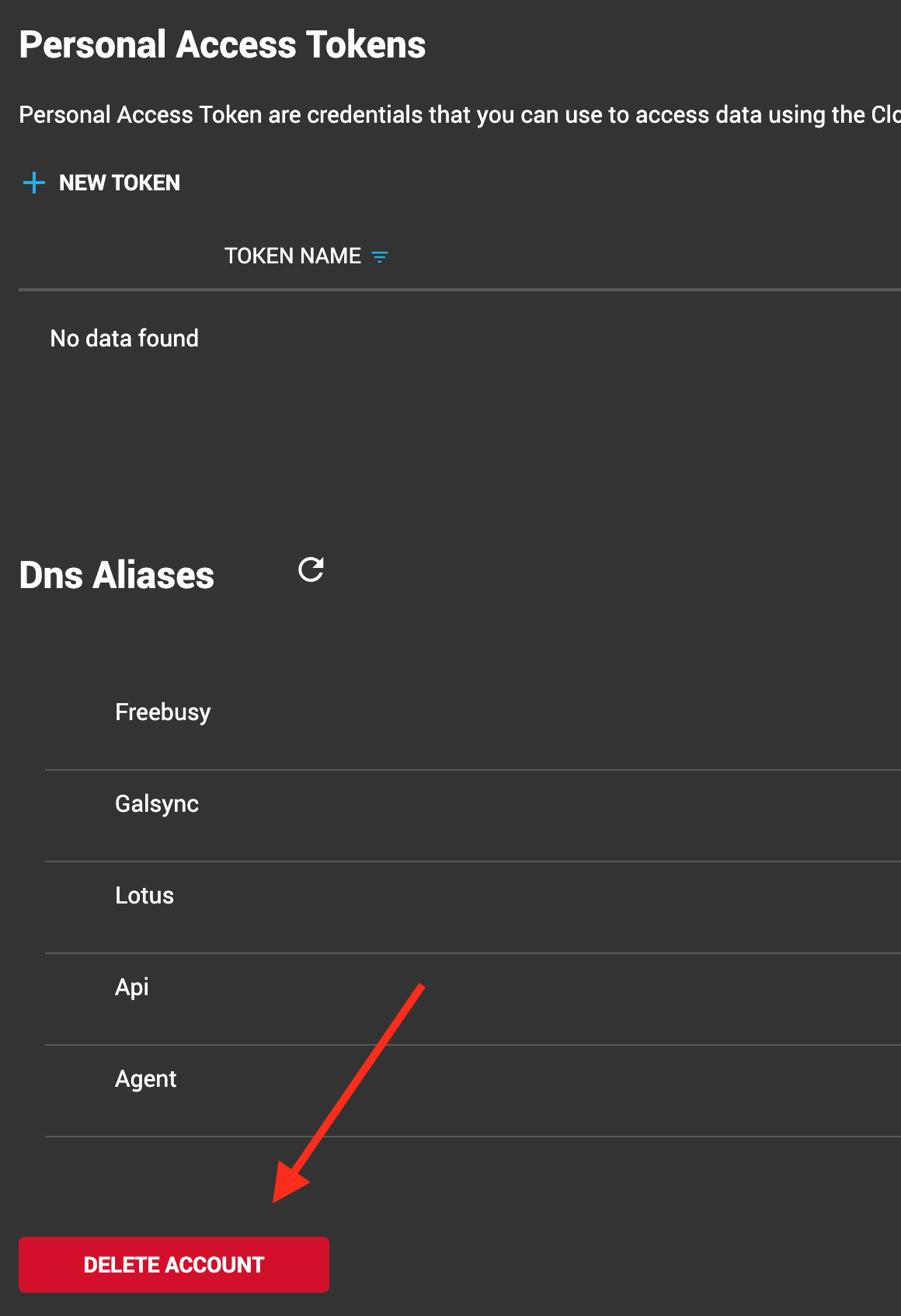Refresh the Dns Aliases list

coord(311,569)
